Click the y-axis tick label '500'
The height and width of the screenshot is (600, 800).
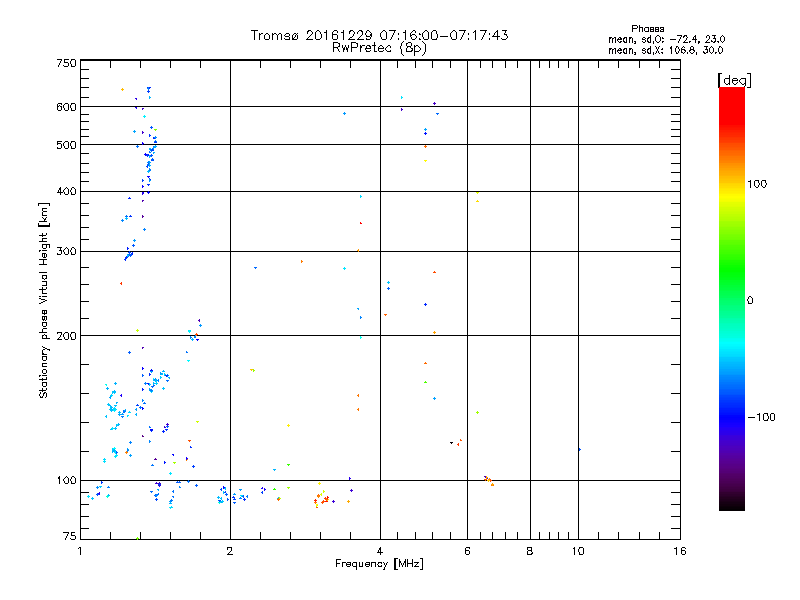point(67,145)
